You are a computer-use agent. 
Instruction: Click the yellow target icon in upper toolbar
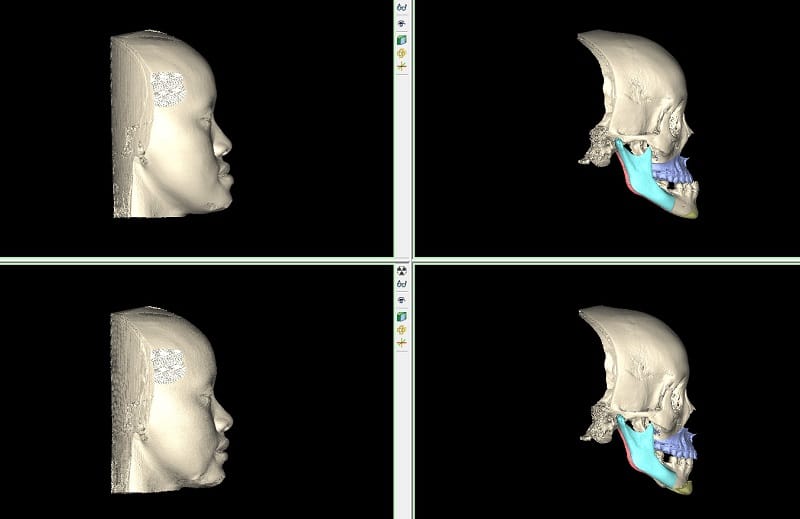[402, 52]
